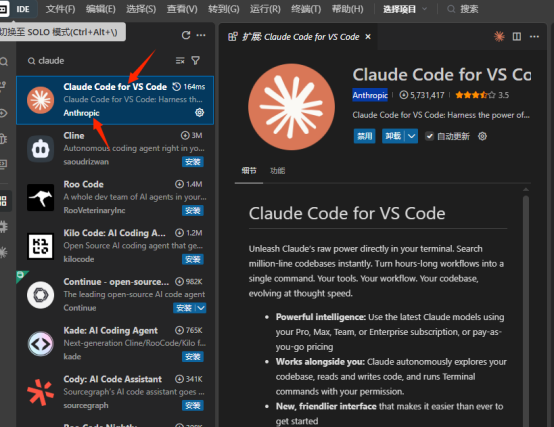The image size is (554, 427).
Task: Open the View (查看) menu
Action: pyautogui.click(x=182, y=9)
